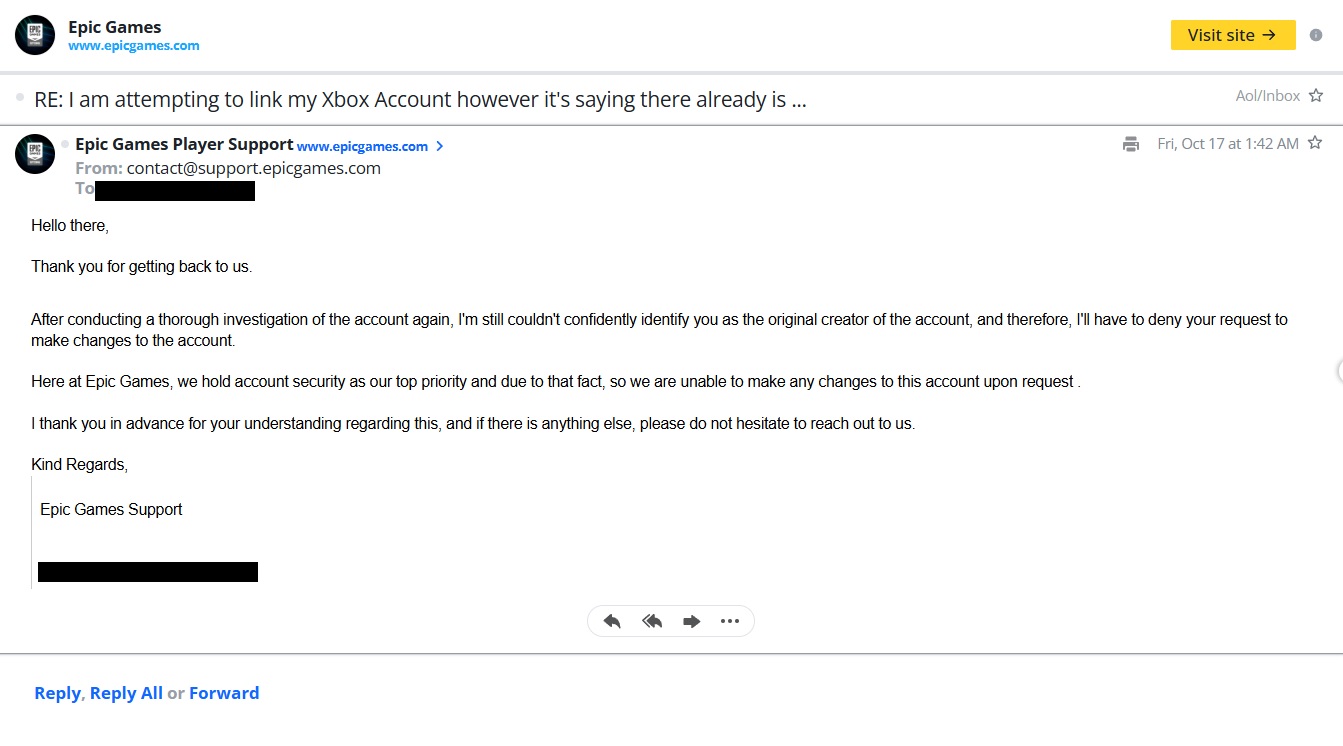The image size is (1343, 746).
Task: Click the blue Forward link at the bottom
Action: click(x=224, y=693)
